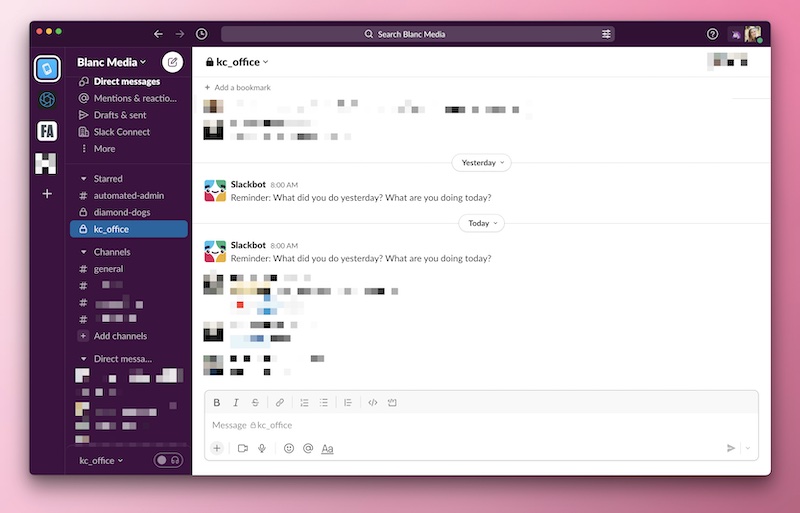This screenshot has width=800, height=513.
Task: Open Mentions & reactions
Action: click(128, 99)
